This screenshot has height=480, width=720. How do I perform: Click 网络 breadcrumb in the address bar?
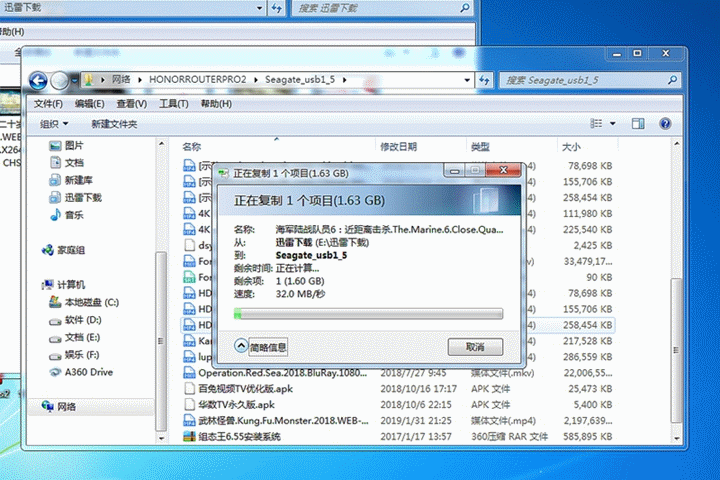(x=121, y=80)
